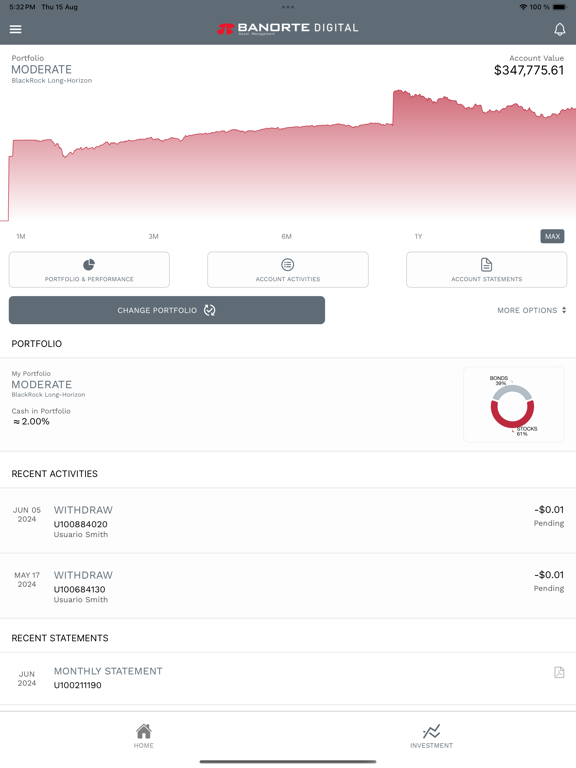
Task: Open Portfolio & Performance
Action: [89, 269]
